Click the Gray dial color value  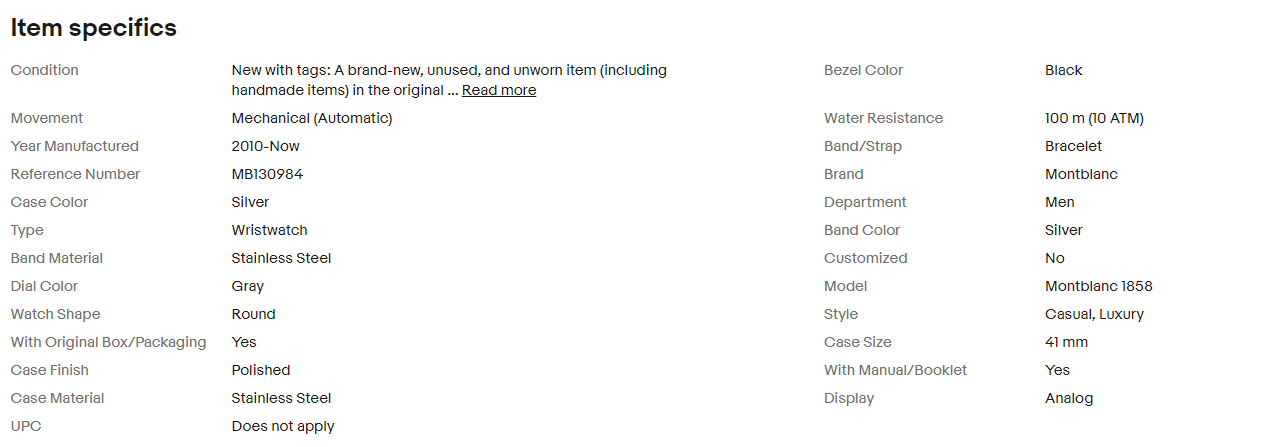(248, 286)
